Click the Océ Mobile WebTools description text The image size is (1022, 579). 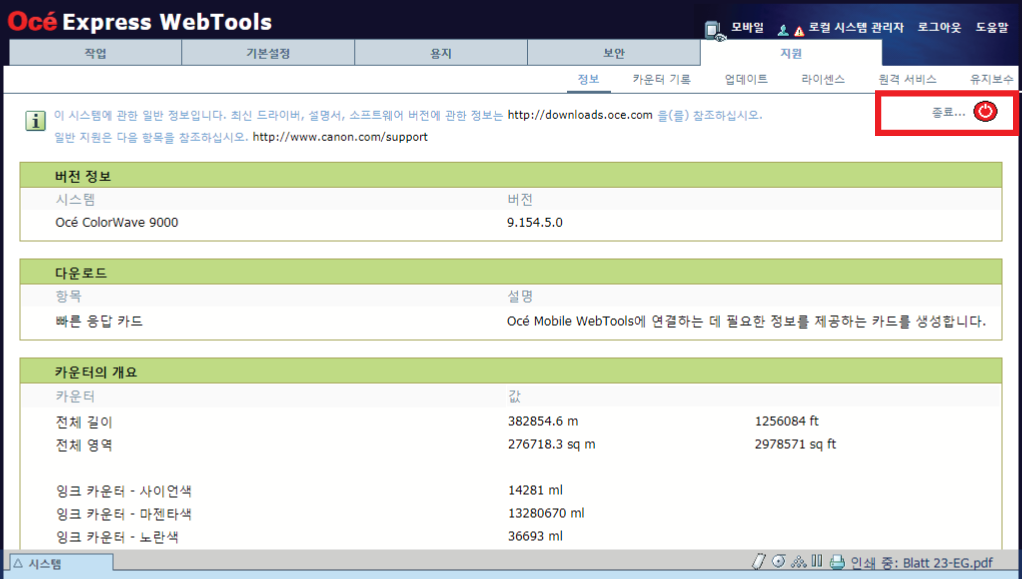tap(746, 321)
